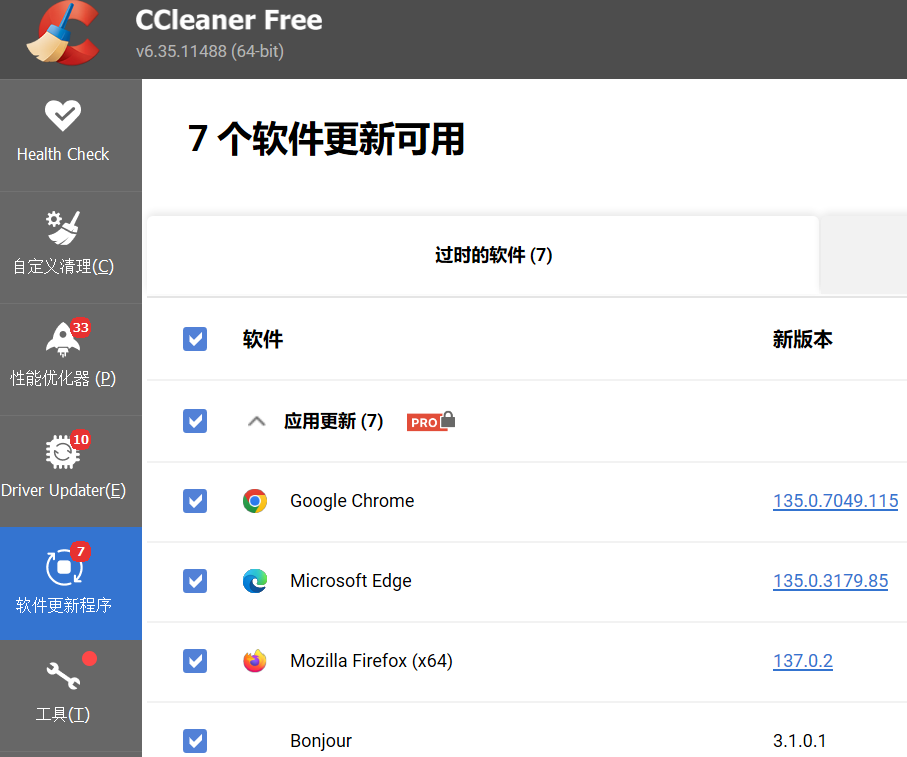Toggle the select-all 软件 header checkbox

point(195,339)
